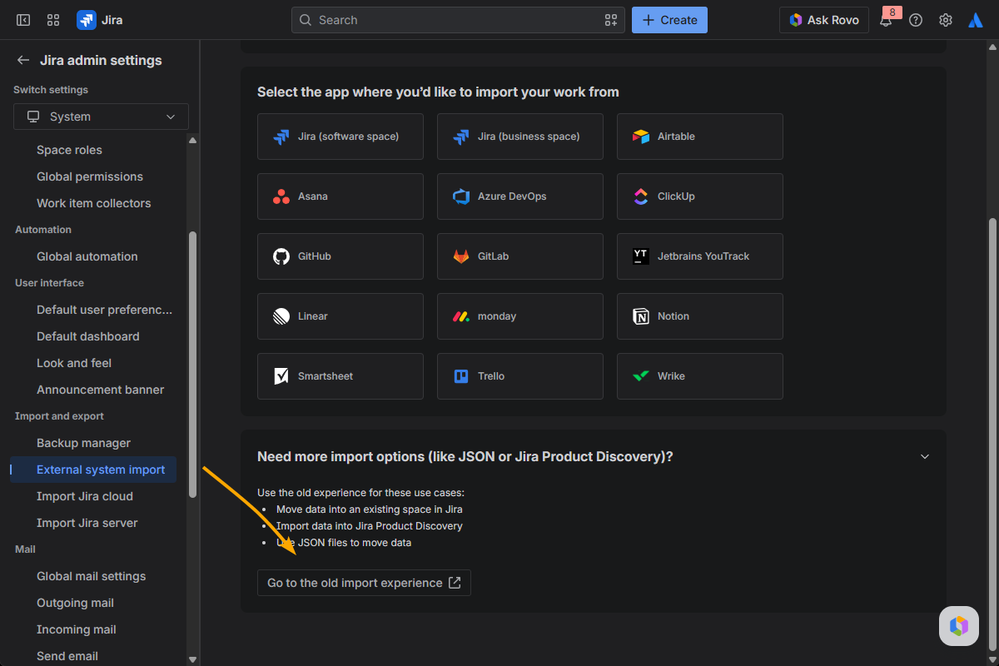Image resolution: width=999 pixels, height=666 pixels.
Task: Open Import Jira server
Action: (x=87, y=523)
